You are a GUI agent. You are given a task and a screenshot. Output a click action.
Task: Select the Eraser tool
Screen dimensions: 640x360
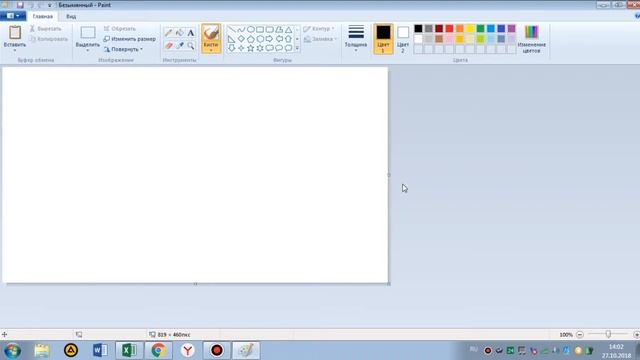(169, 45)
